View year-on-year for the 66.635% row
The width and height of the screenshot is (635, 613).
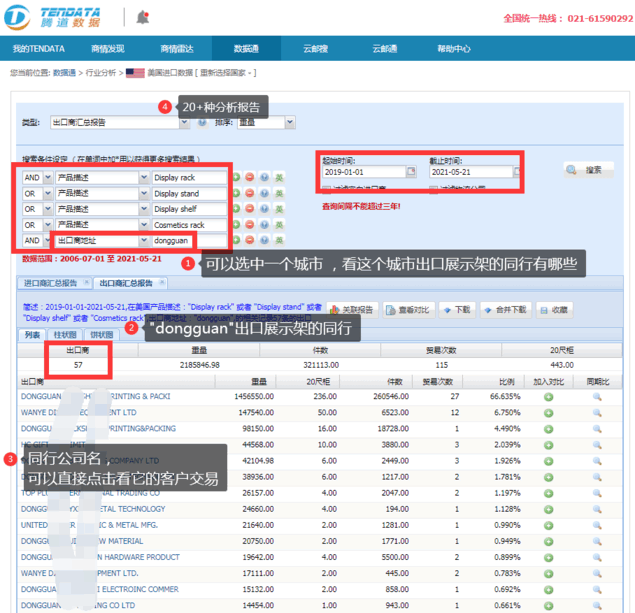(x=597, y=397)
